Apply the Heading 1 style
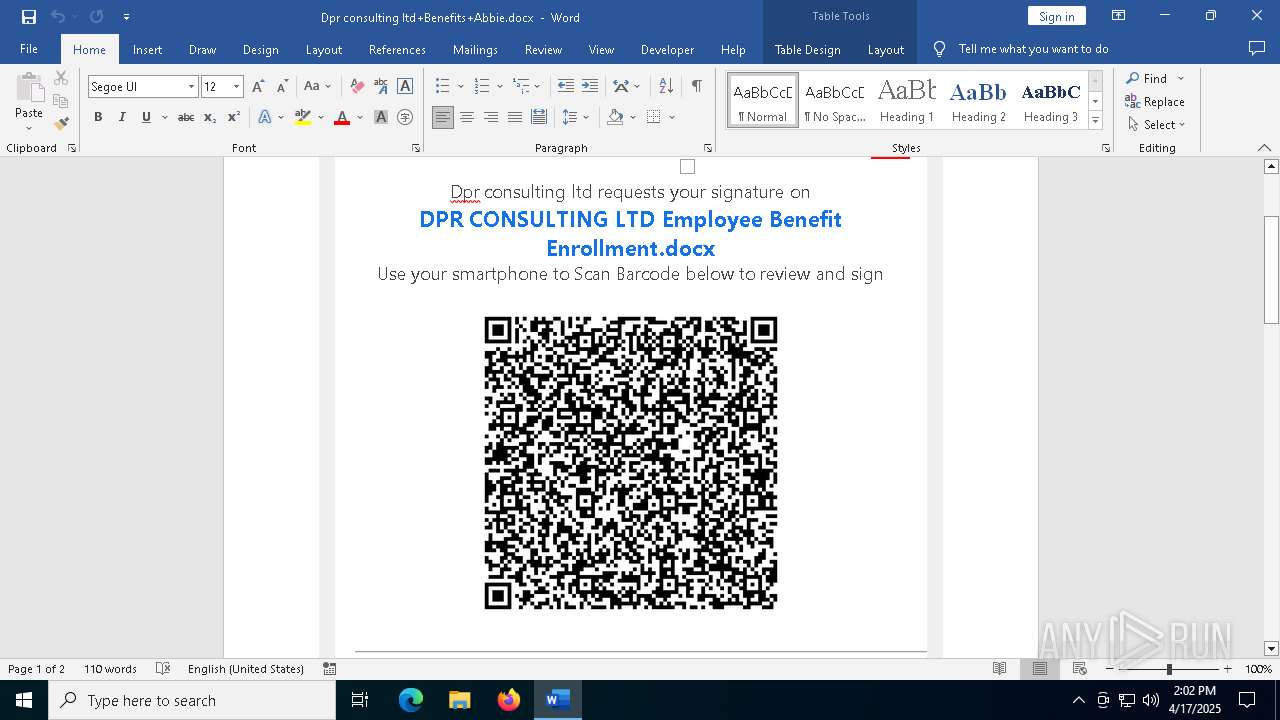1280x720 pixels. pos(907,100)
